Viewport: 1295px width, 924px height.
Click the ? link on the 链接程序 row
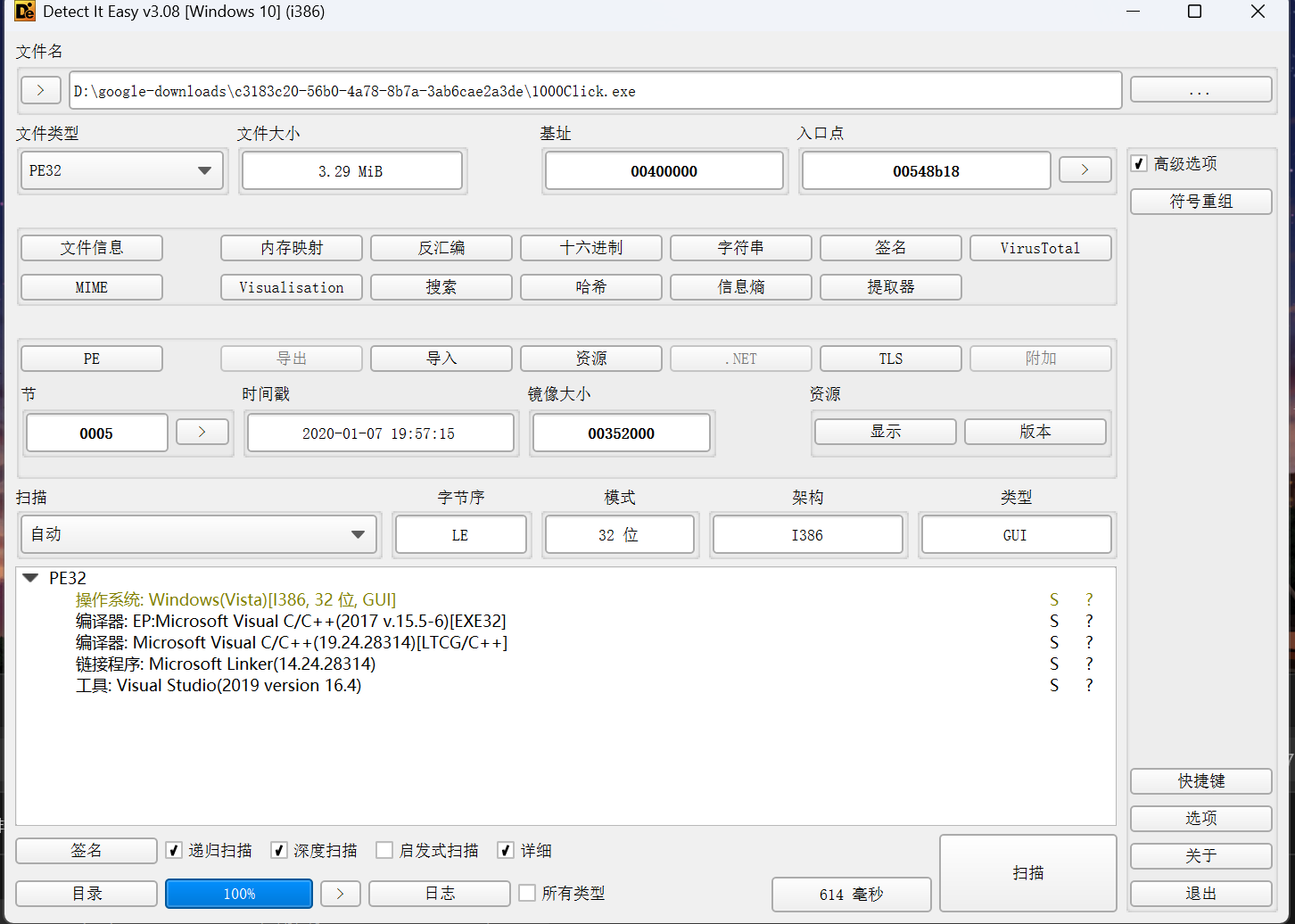[1089, 664]
